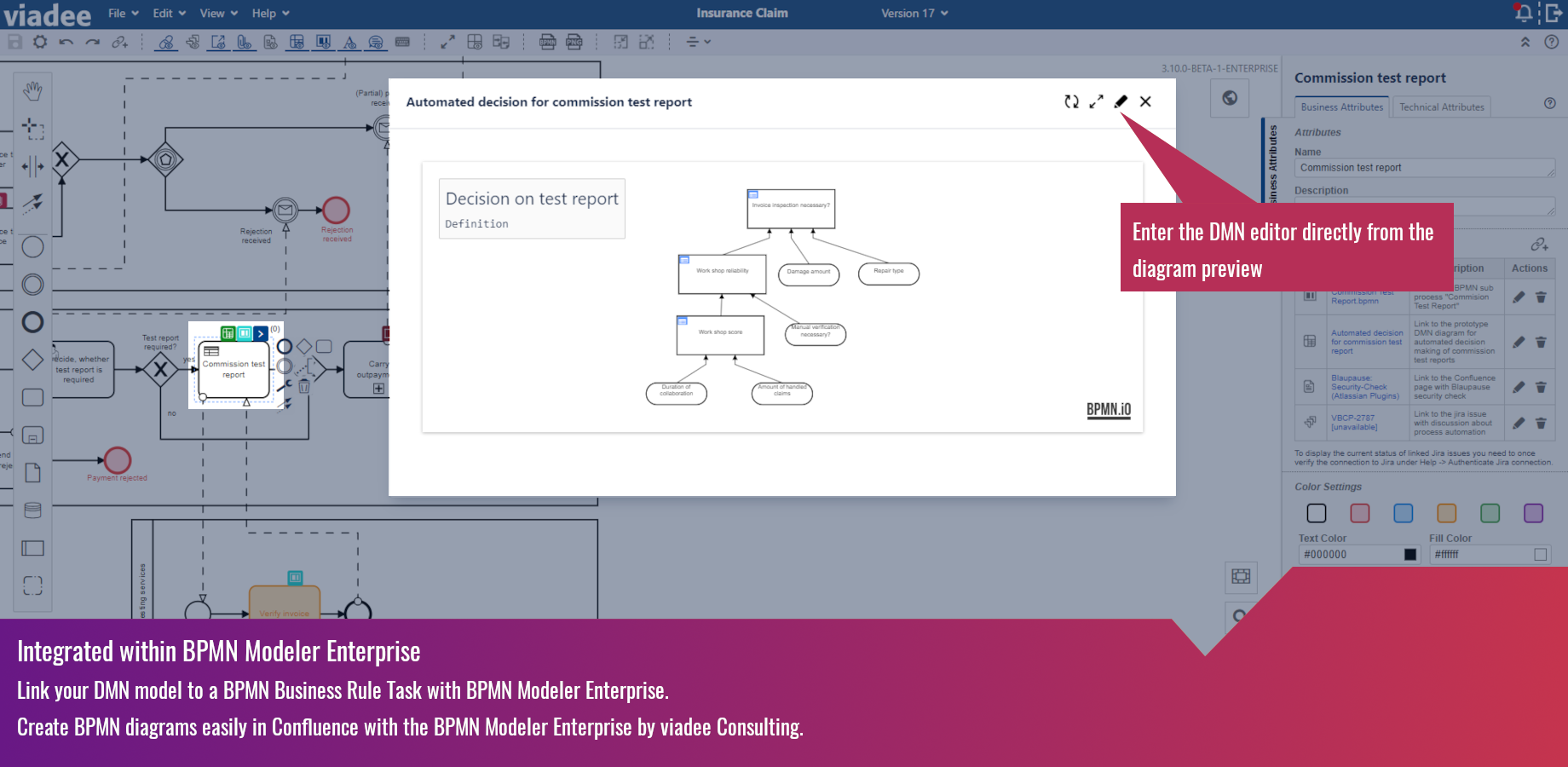Toggle link overlay visibility in toolbar
Viewport: 1568px width, 767px height.
(x=166, y=42)
